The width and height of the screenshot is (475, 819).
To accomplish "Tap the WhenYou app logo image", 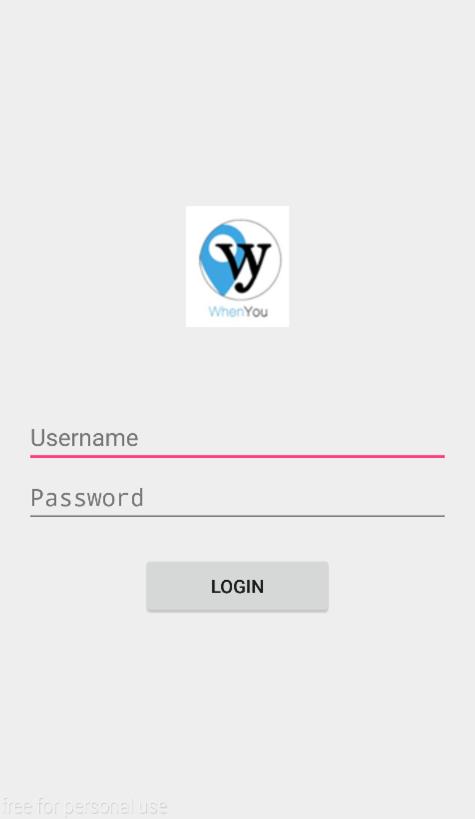I will point(237,266).
